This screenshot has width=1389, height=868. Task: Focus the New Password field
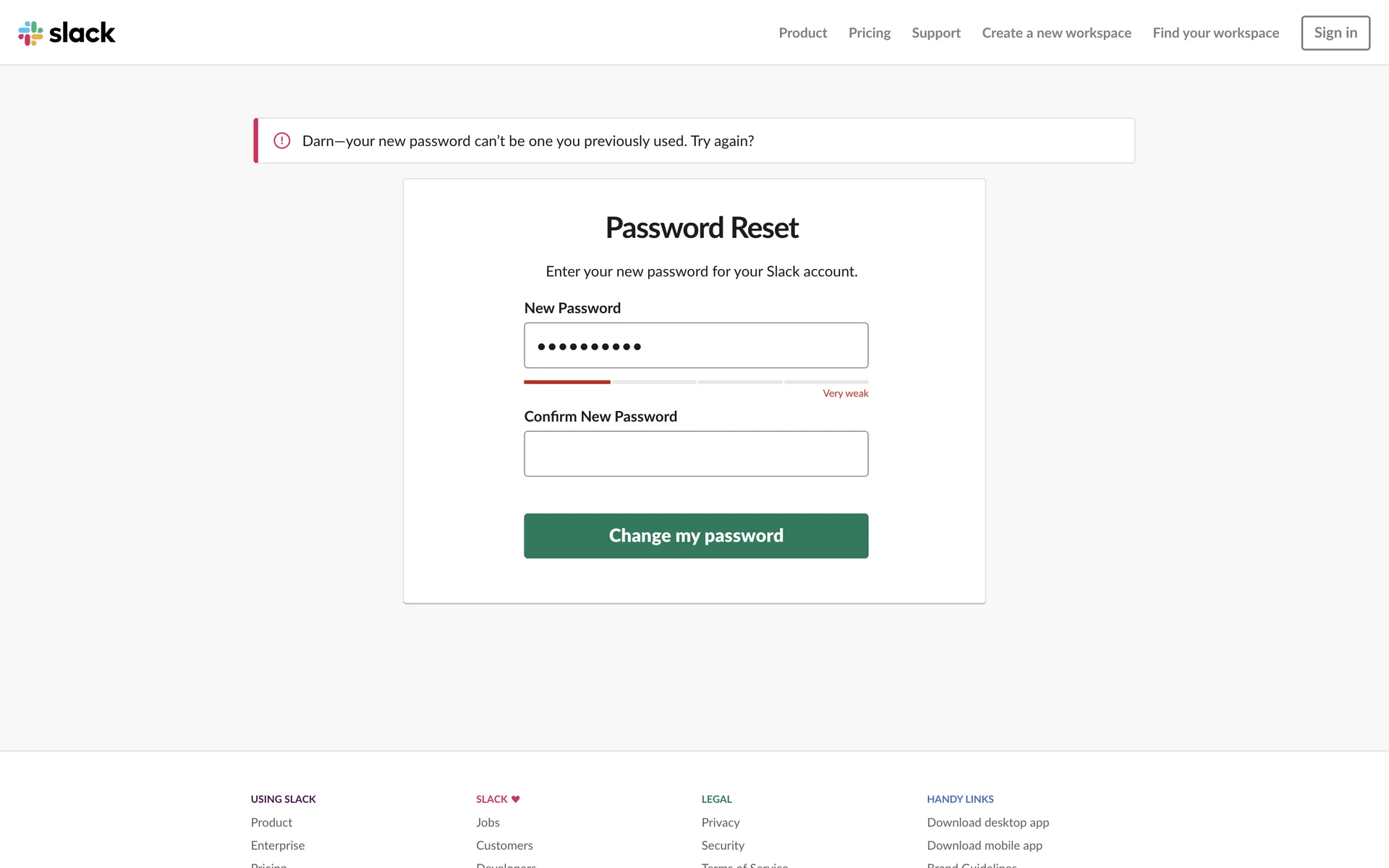[x=695, y=346]
